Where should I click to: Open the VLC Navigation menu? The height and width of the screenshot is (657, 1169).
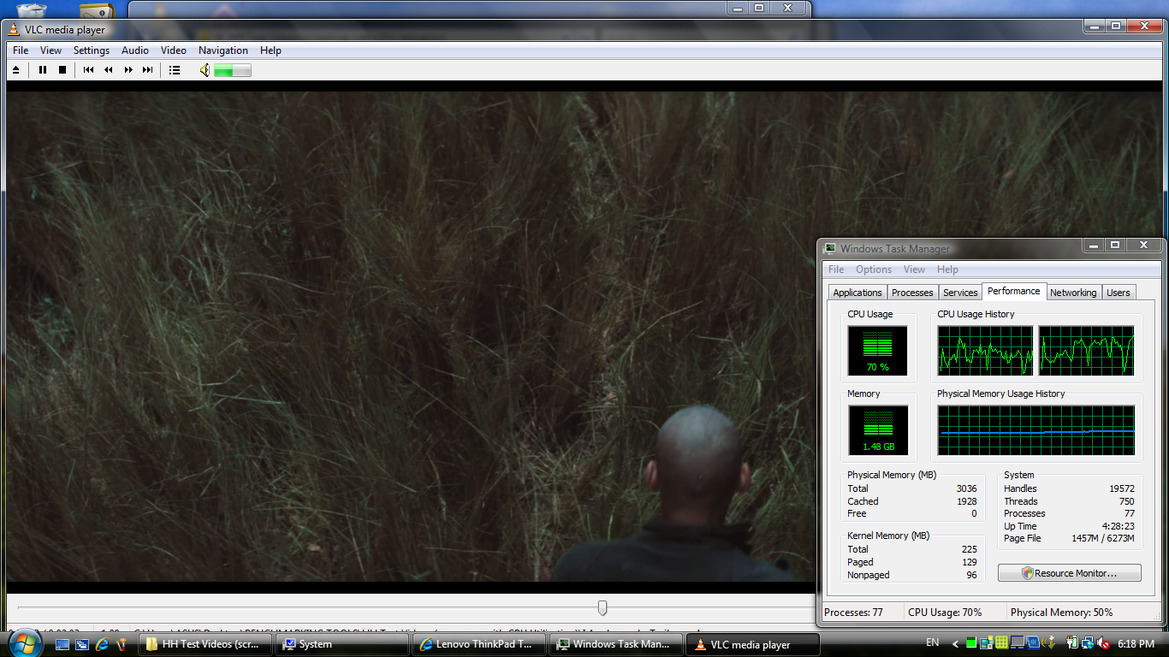[223, 51]
